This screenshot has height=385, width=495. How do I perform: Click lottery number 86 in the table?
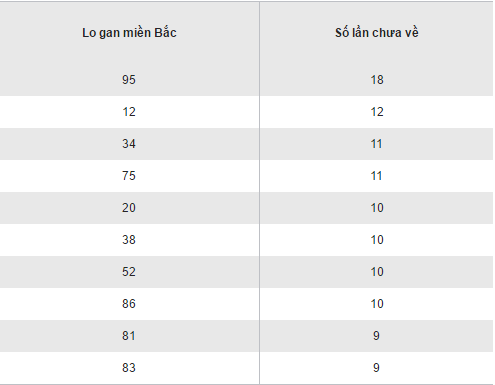coord(129,304)
